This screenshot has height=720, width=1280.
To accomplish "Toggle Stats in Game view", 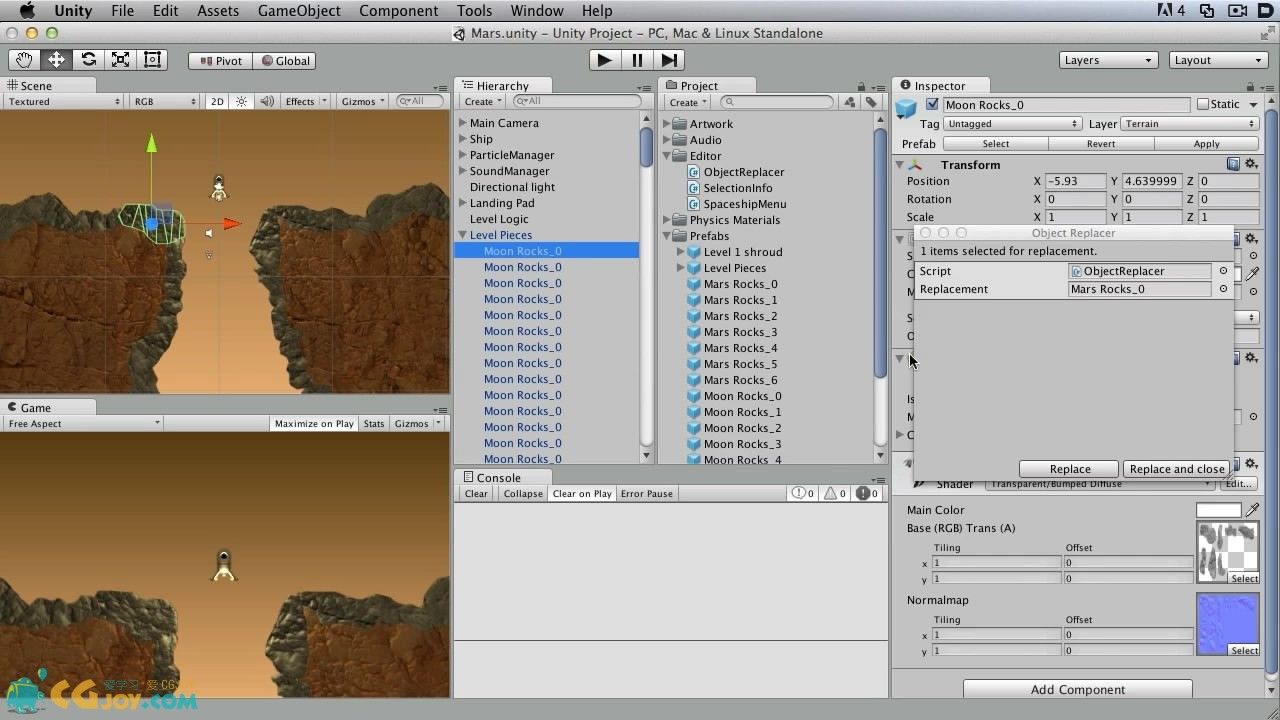I will pyautogui.click(x=374, y=423).
